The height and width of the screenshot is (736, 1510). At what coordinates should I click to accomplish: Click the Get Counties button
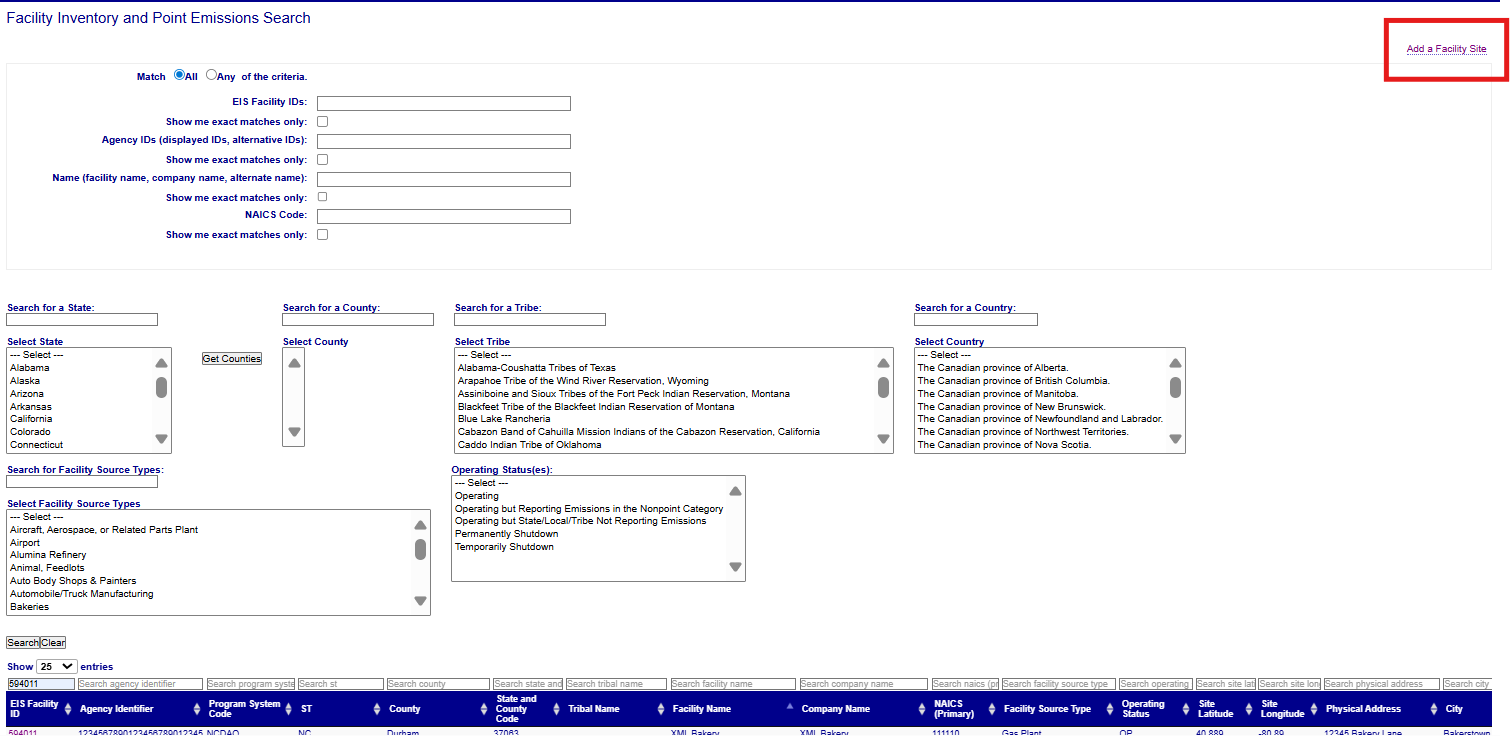coord(232,359)
